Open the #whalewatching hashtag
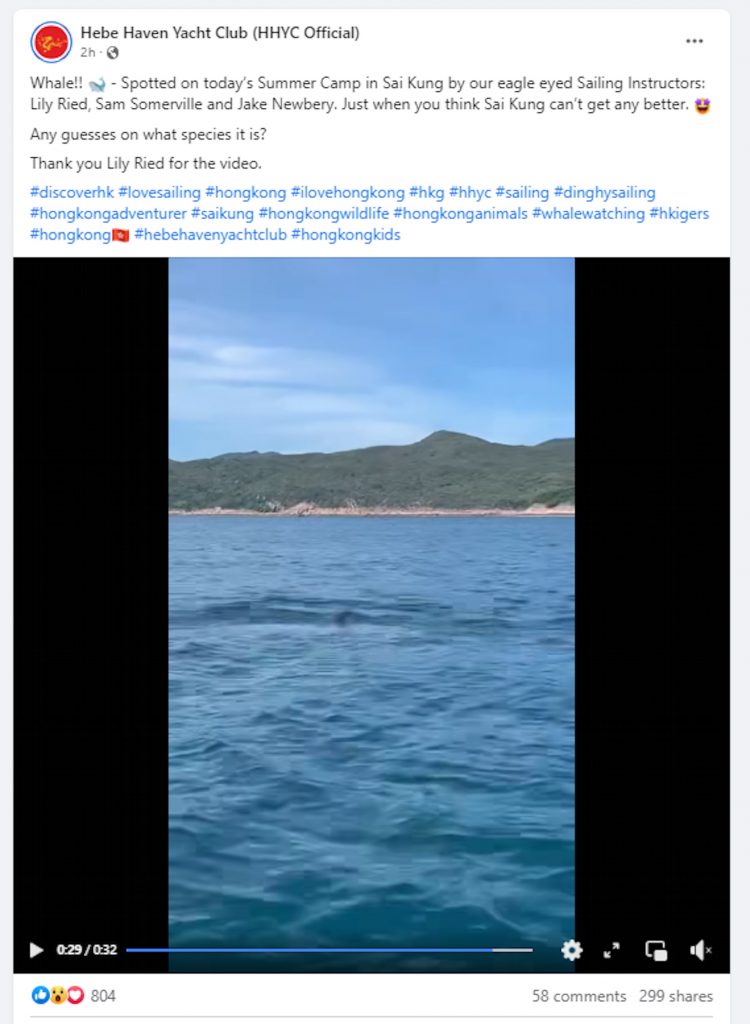Image resolution: width=750 pixels, height=1024 pixels. (588, 214)
